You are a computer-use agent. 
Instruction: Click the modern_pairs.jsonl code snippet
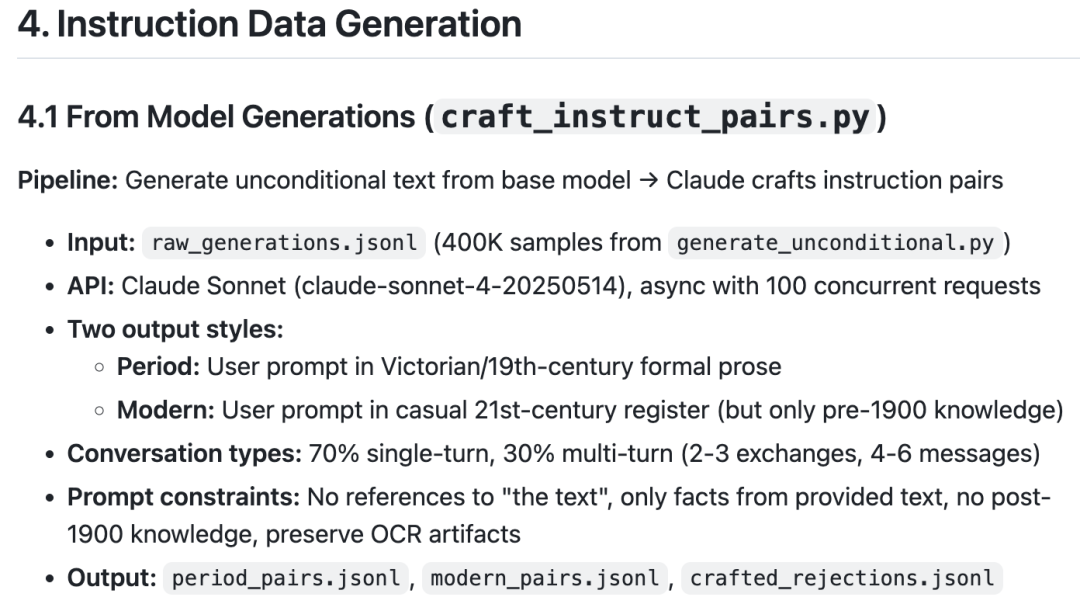coord(545,578)
